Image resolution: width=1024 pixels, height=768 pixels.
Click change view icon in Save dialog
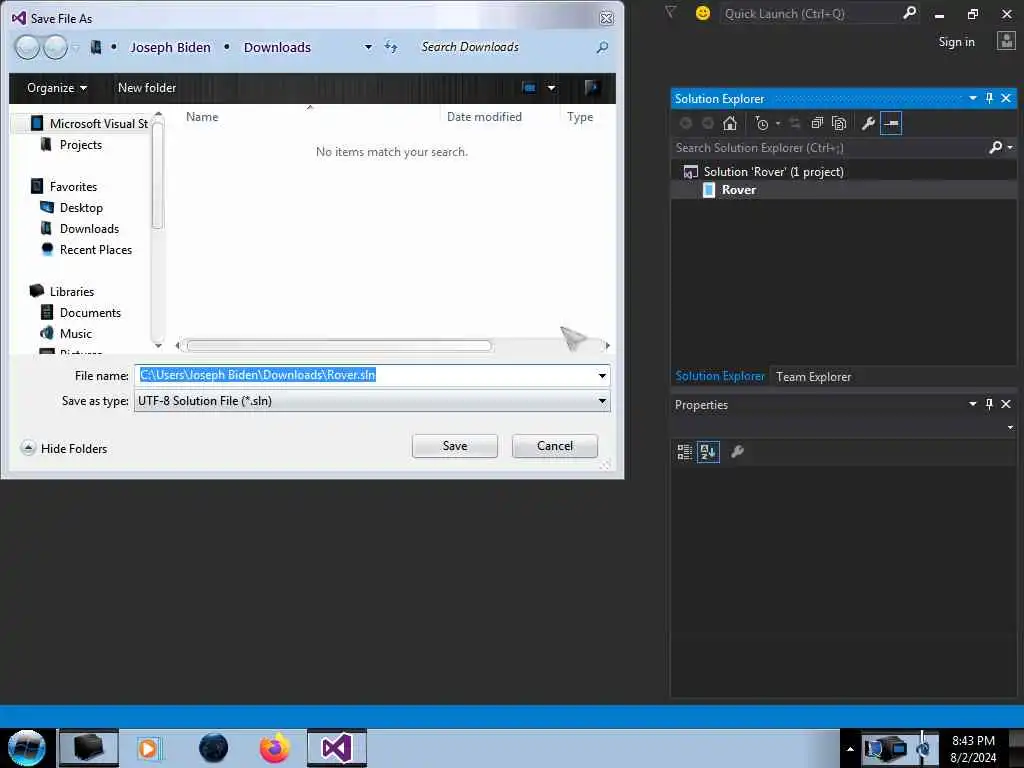coord(529,88)
